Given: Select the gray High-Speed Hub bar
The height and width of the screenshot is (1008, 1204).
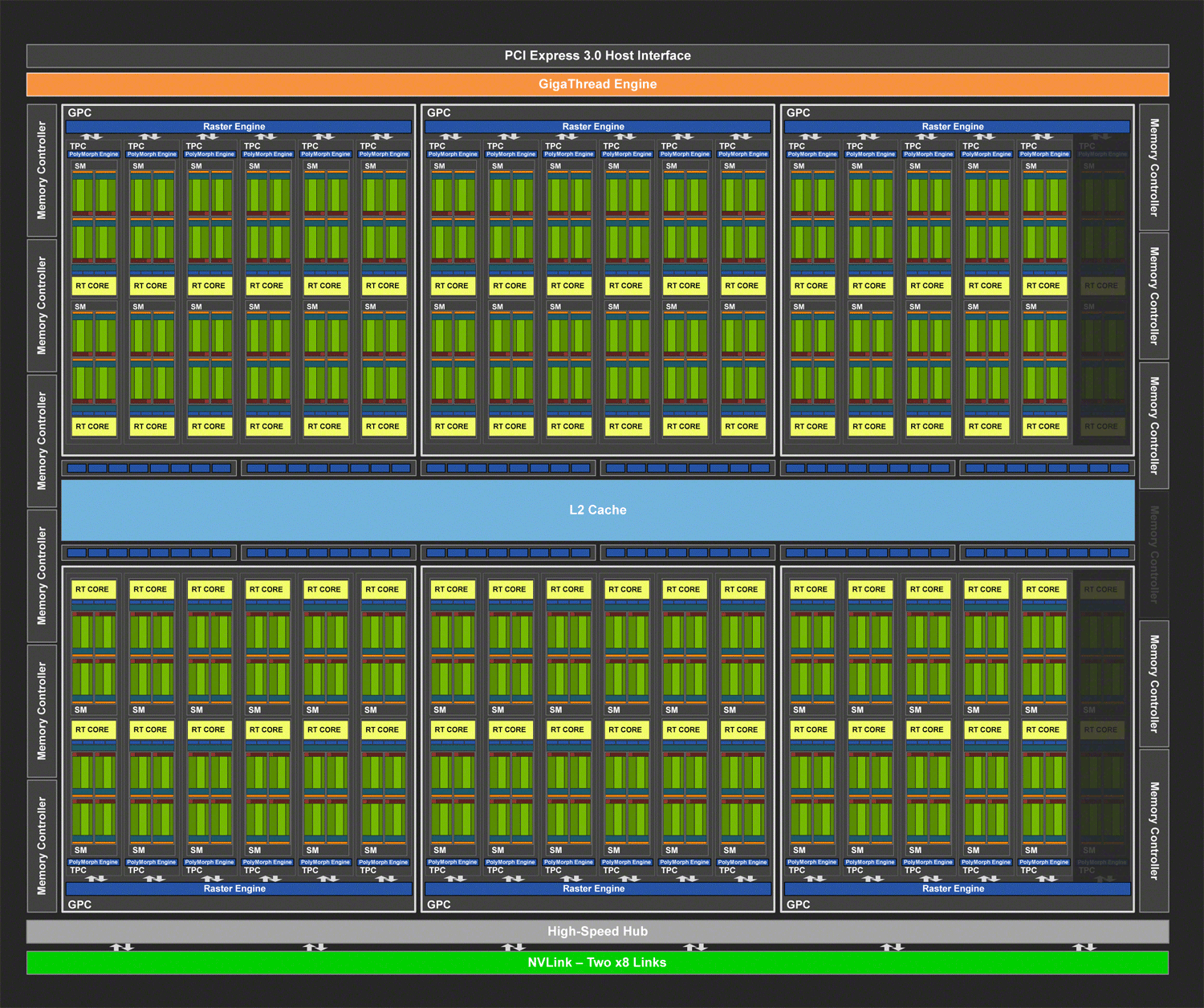Looking at the screenshot, I should (x=597, y=931).
